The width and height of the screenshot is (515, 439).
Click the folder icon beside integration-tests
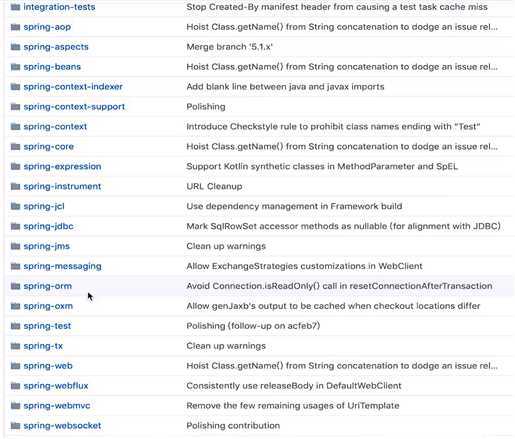point(15,7)
